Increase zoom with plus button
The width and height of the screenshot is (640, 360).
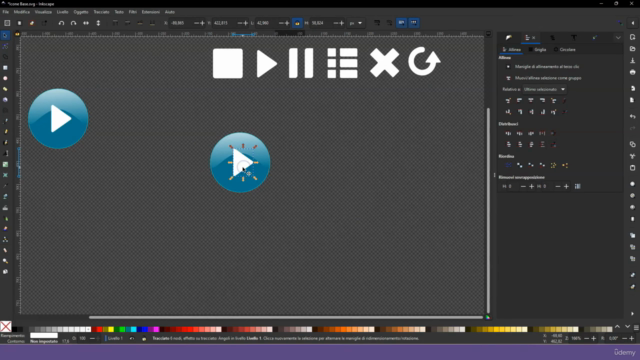click(593, 339)
